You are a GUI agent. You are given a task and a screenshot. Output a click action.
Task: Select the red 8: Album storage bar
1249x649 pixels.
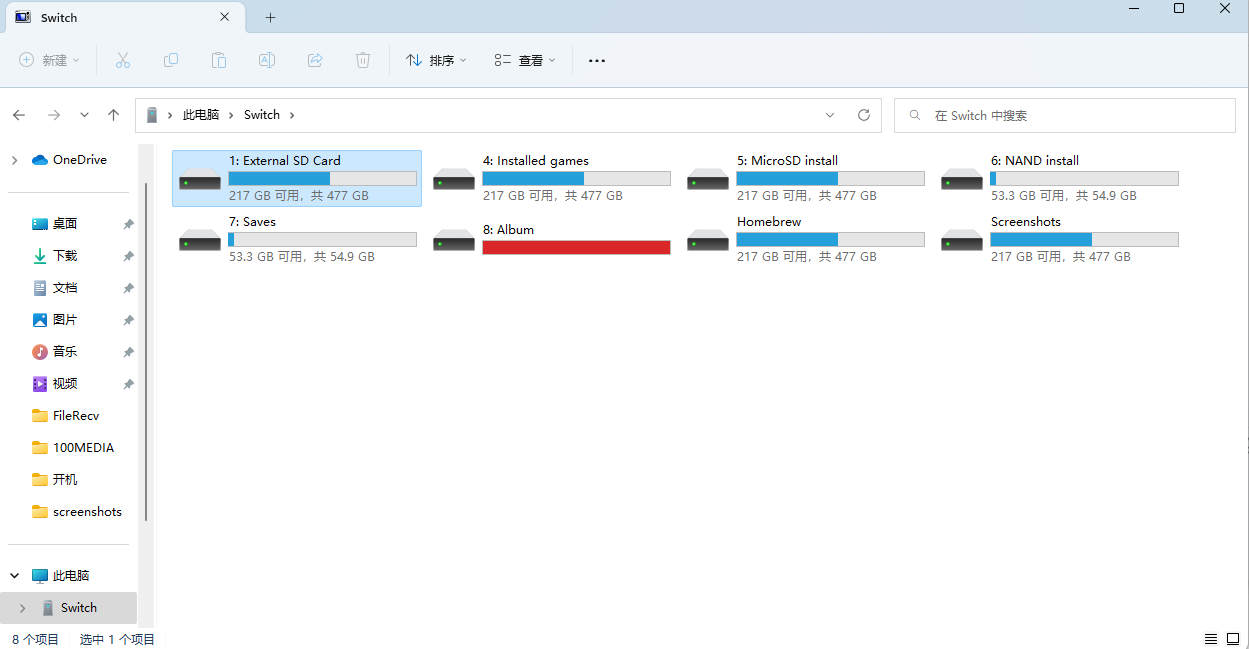576,247
